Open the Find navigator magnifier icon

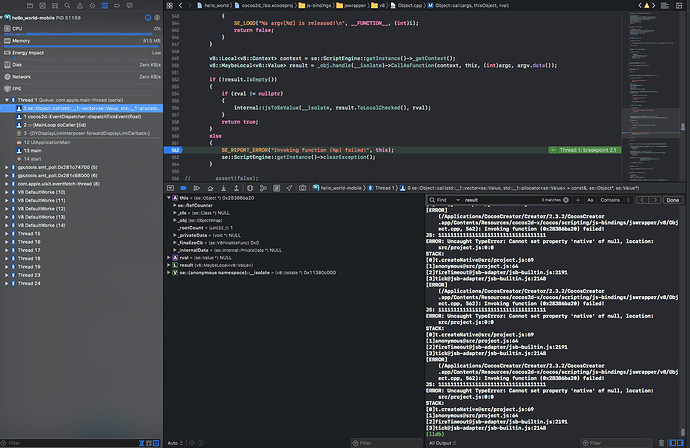(67, 6)
